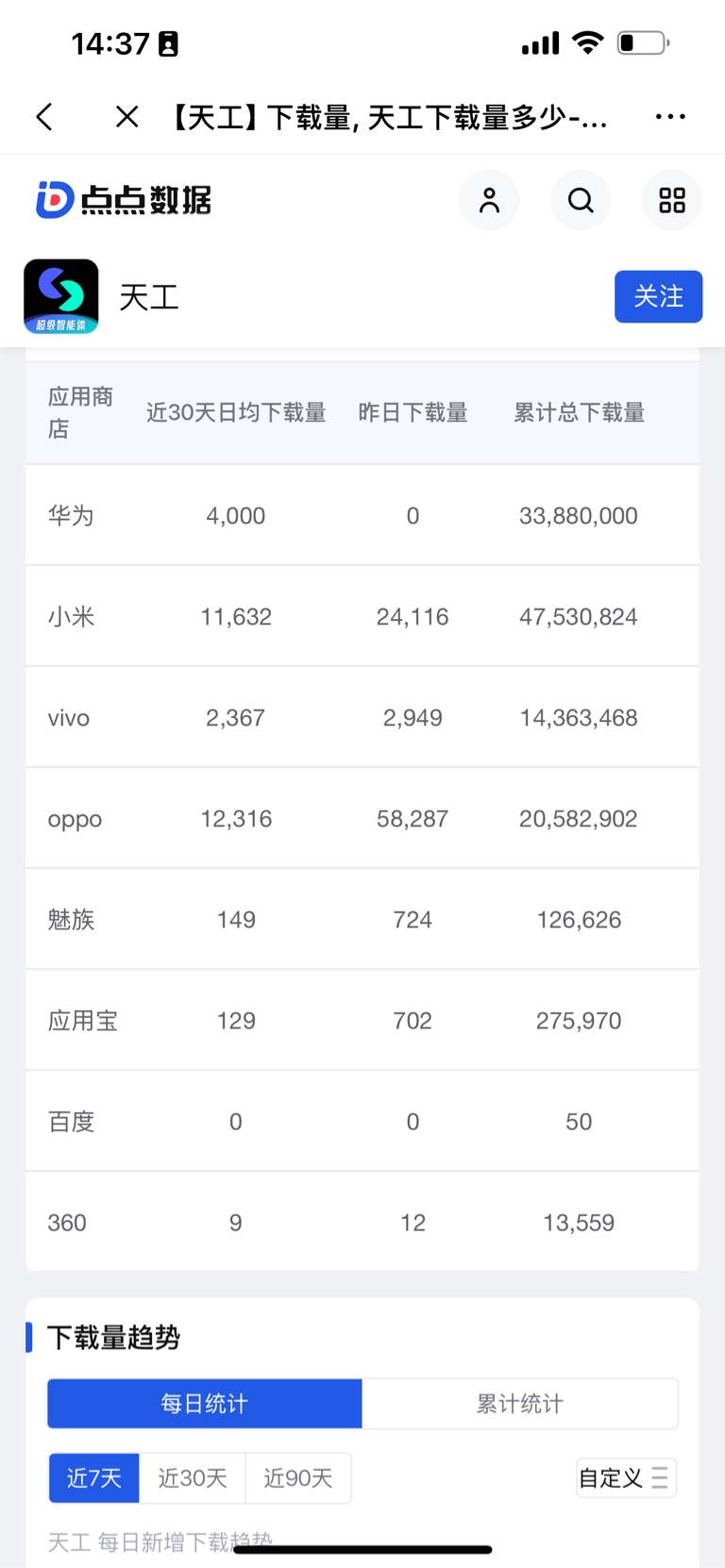The width and height of the screenshot is (725, 1568).
Task: Tap the page title in the navigation bar
Action: (387, 117)
